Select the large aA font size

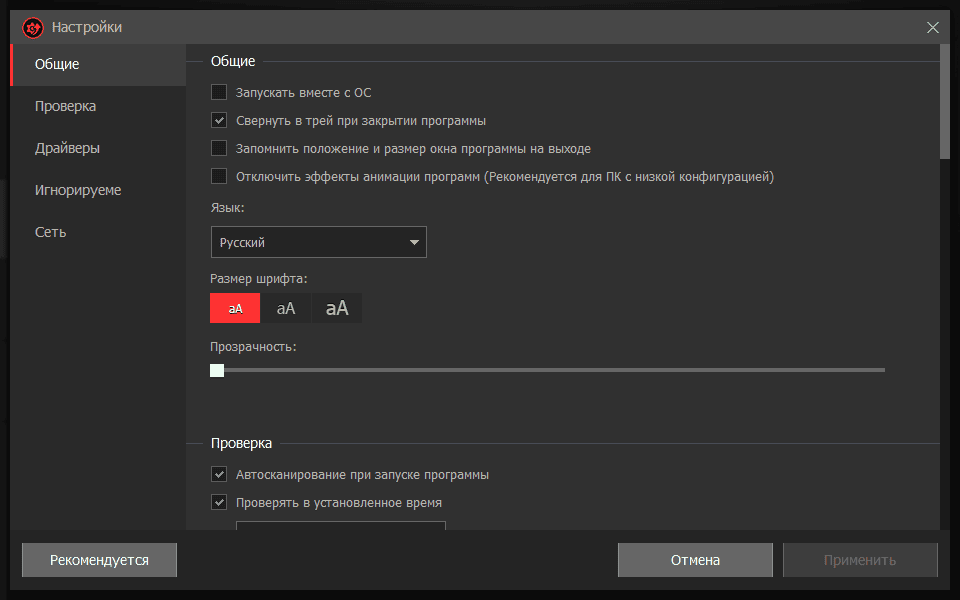click(x=337, y=308)
